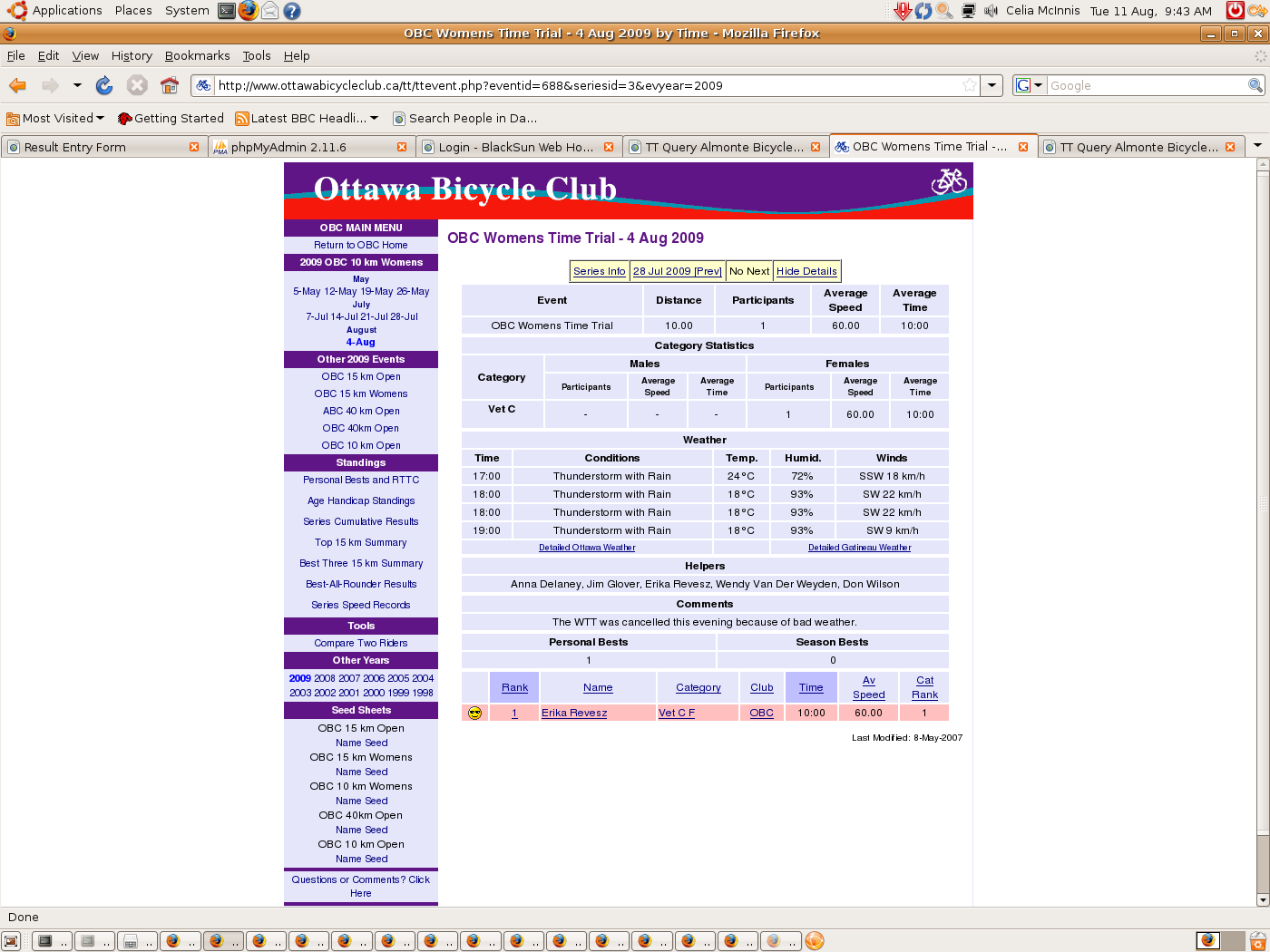Expand the Most Visited bookmarks dropdown

pos(100,118)
